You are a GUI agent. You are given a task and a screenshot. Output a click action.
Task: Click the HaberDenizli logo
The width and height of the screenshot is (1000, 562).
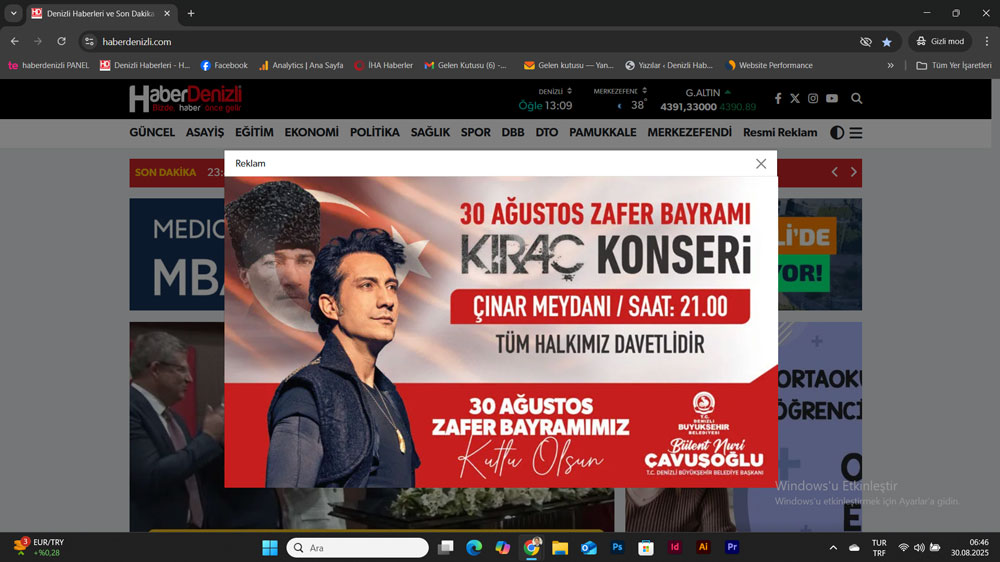(x=185, y=99)
